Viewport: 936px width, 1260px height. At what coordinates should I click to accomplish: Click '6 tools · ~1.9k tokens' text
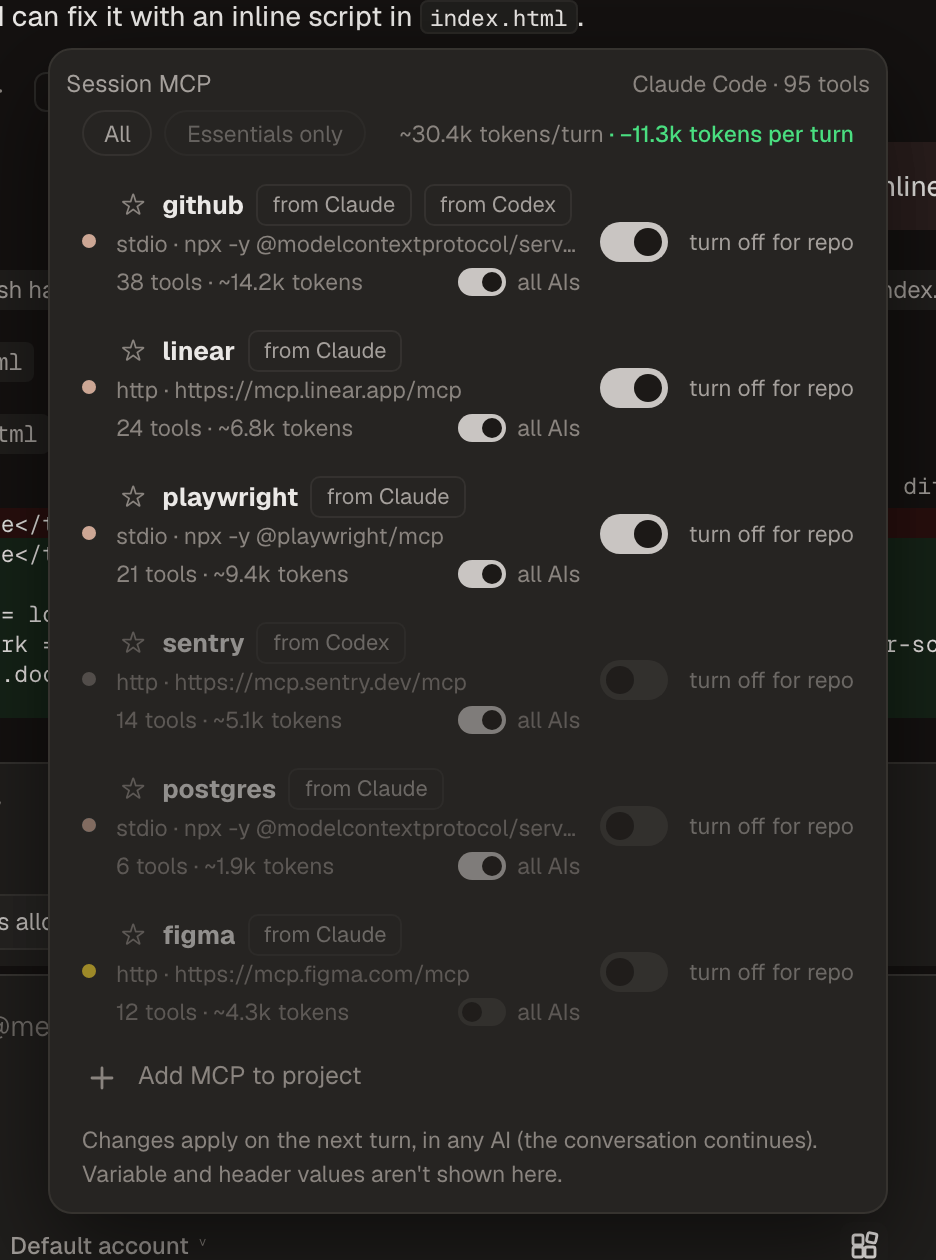click(225, 866)
